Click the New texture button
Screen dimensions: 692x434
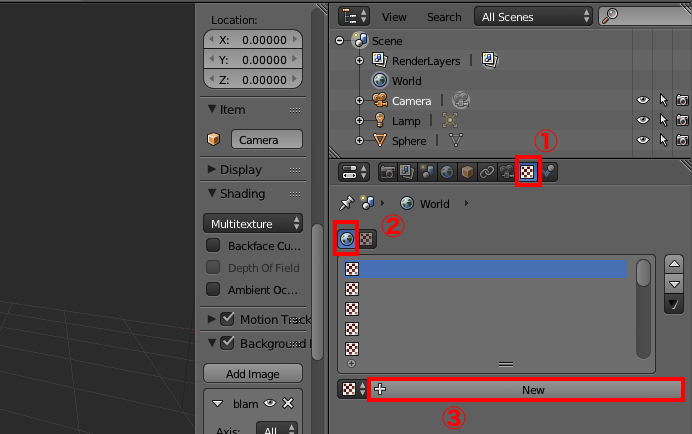click(526, 390)
